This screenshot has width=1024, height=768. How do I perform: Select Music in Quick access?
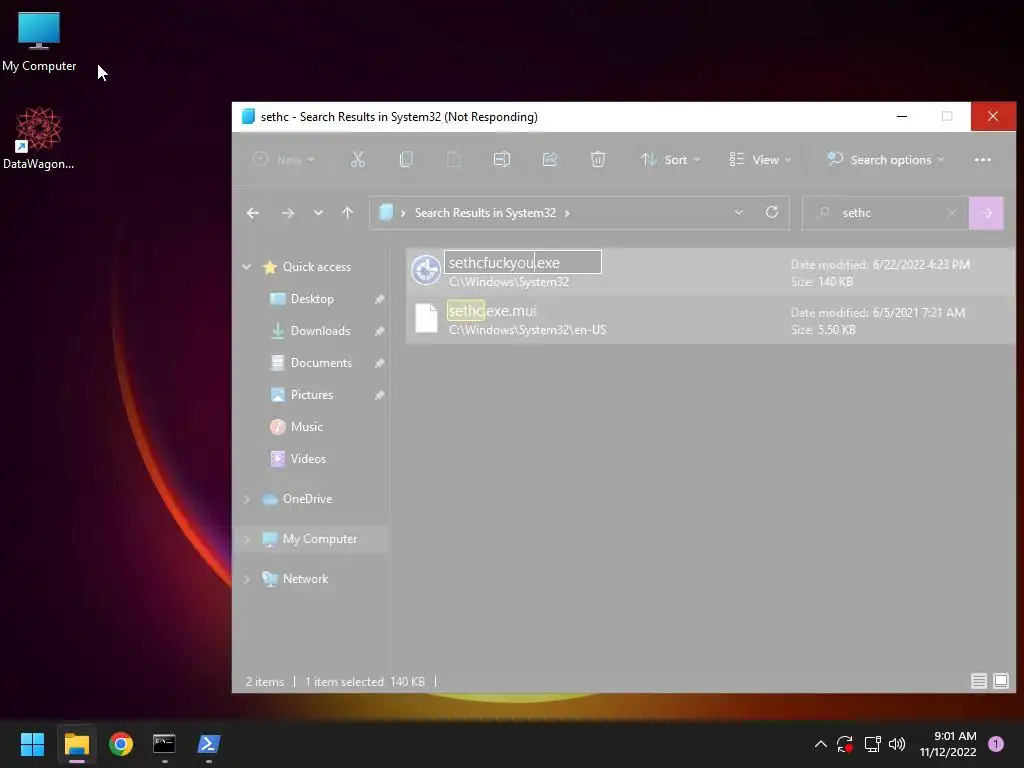coord(306,426)
